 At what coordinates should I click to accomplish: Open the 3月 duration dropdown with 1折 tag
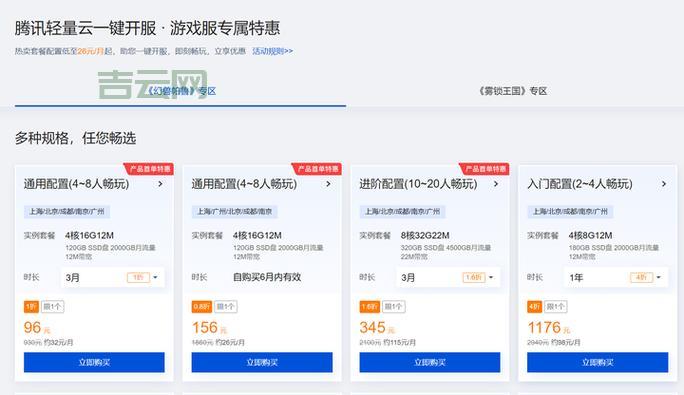(112, 277)
